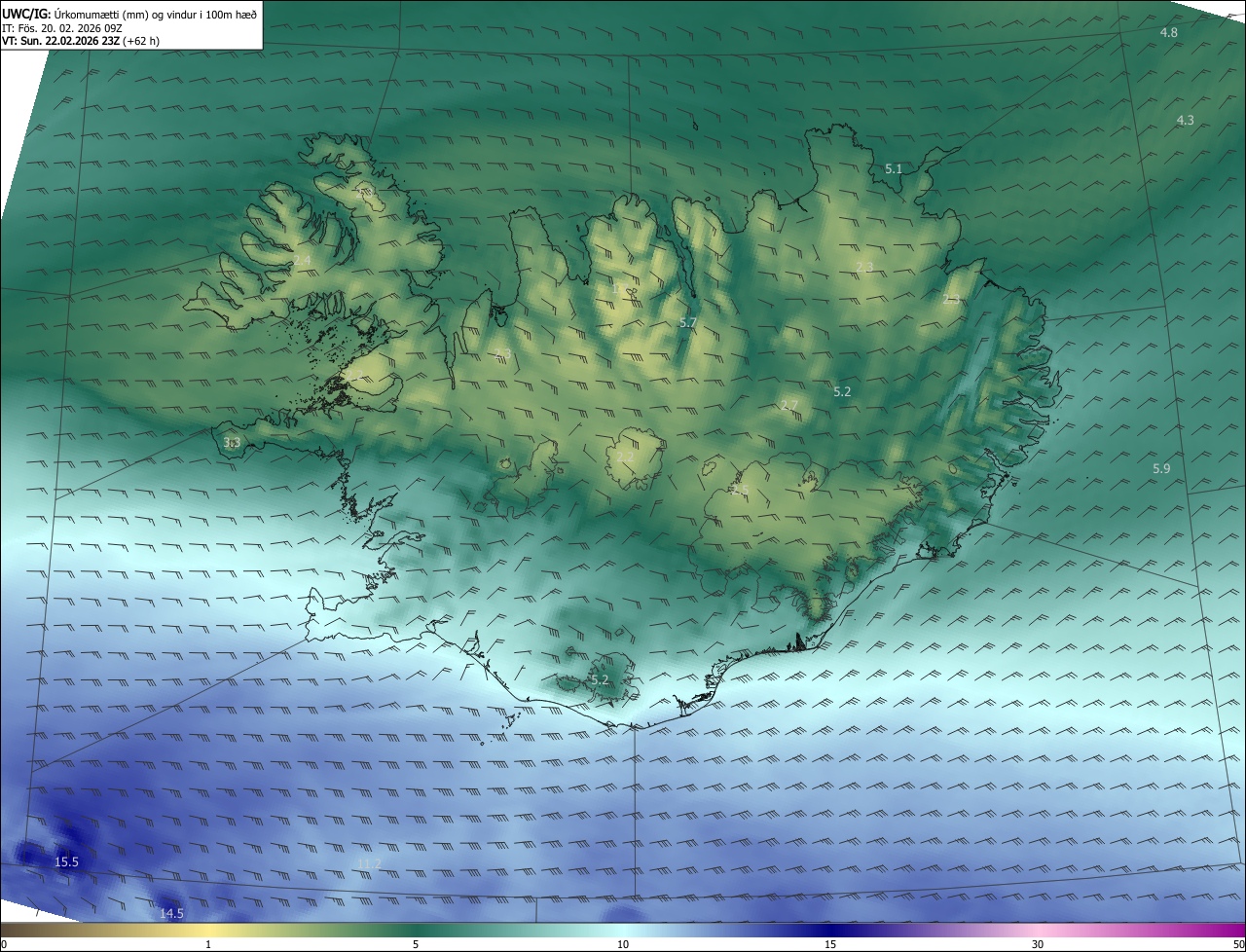Image resolution: width=1246 pixels, height=952 pixels.
Task: Select the 5.7 value label
Action: [x=688, y=322]
